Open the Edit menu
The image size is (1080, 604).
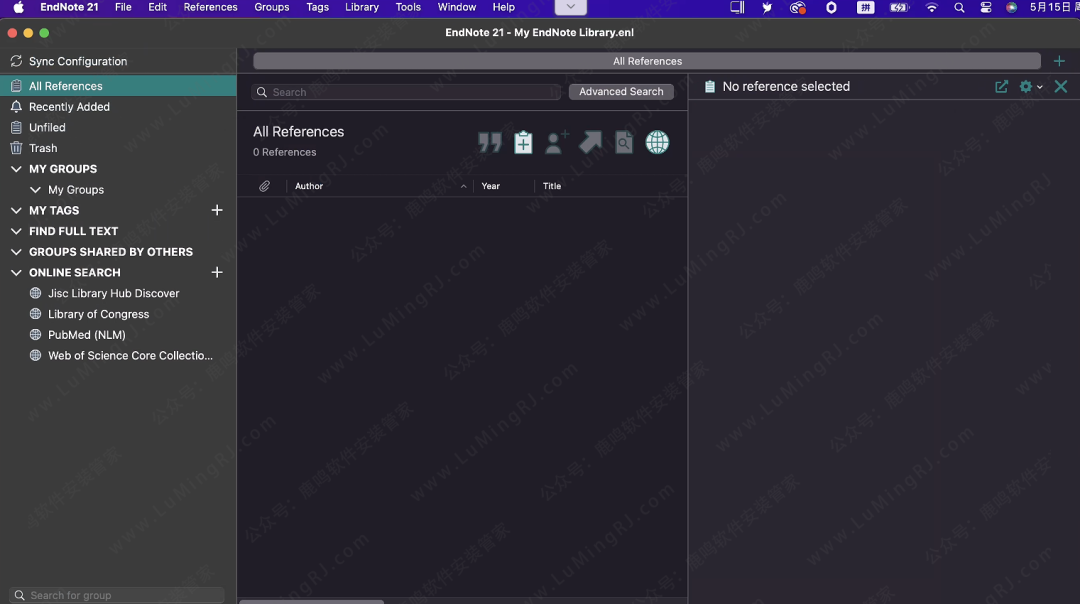(158, 7)
